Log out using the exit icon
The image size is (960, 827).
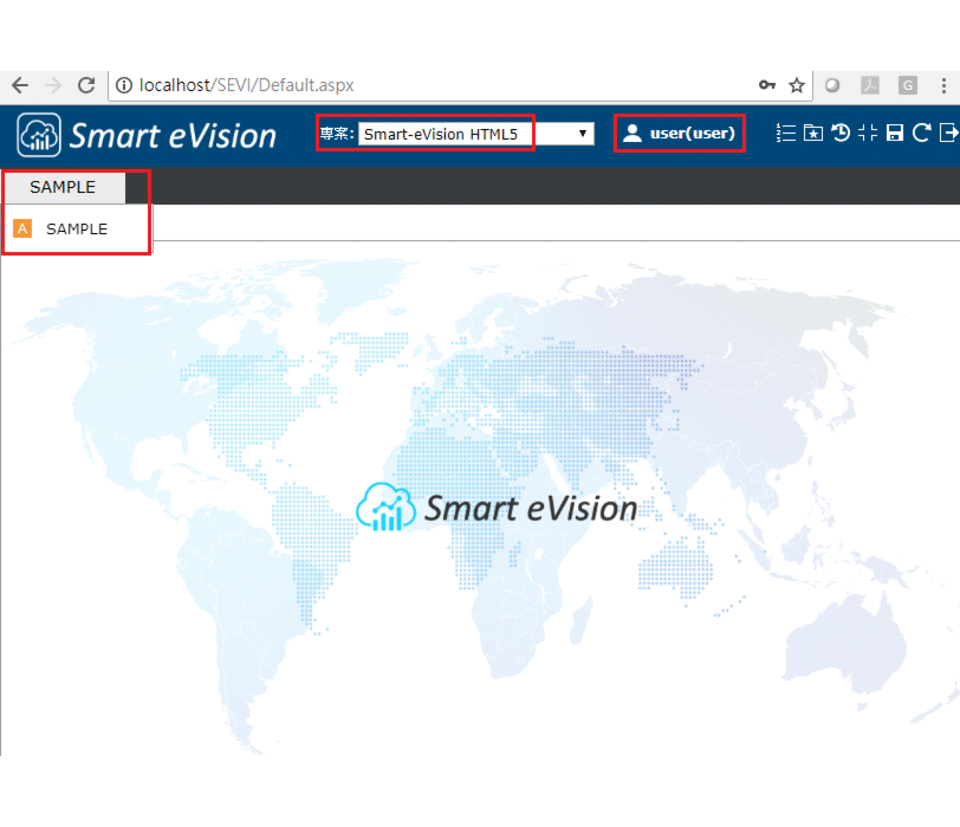pyautogui.click(x=950, y=132)
